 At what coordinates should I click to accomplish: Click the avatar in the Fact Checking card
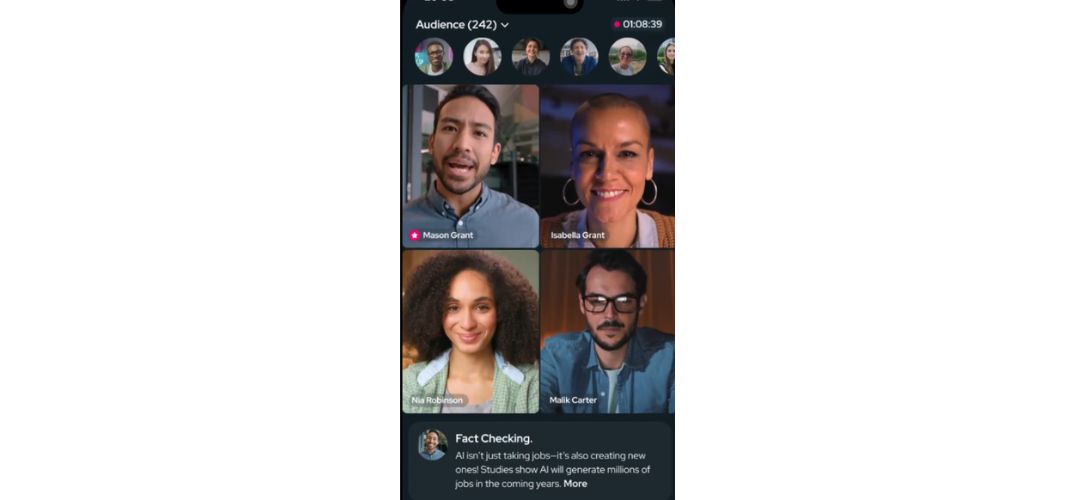(x=433, y=444)
